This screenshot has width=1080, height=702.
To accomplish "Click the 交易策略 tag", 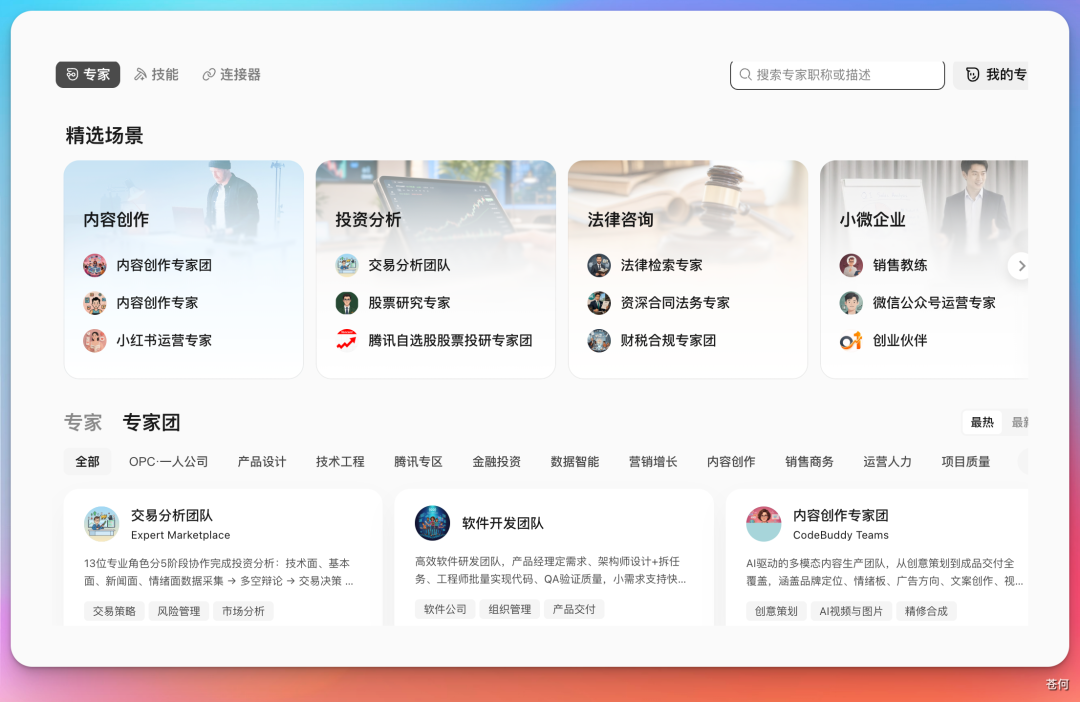I will (114, 611).
